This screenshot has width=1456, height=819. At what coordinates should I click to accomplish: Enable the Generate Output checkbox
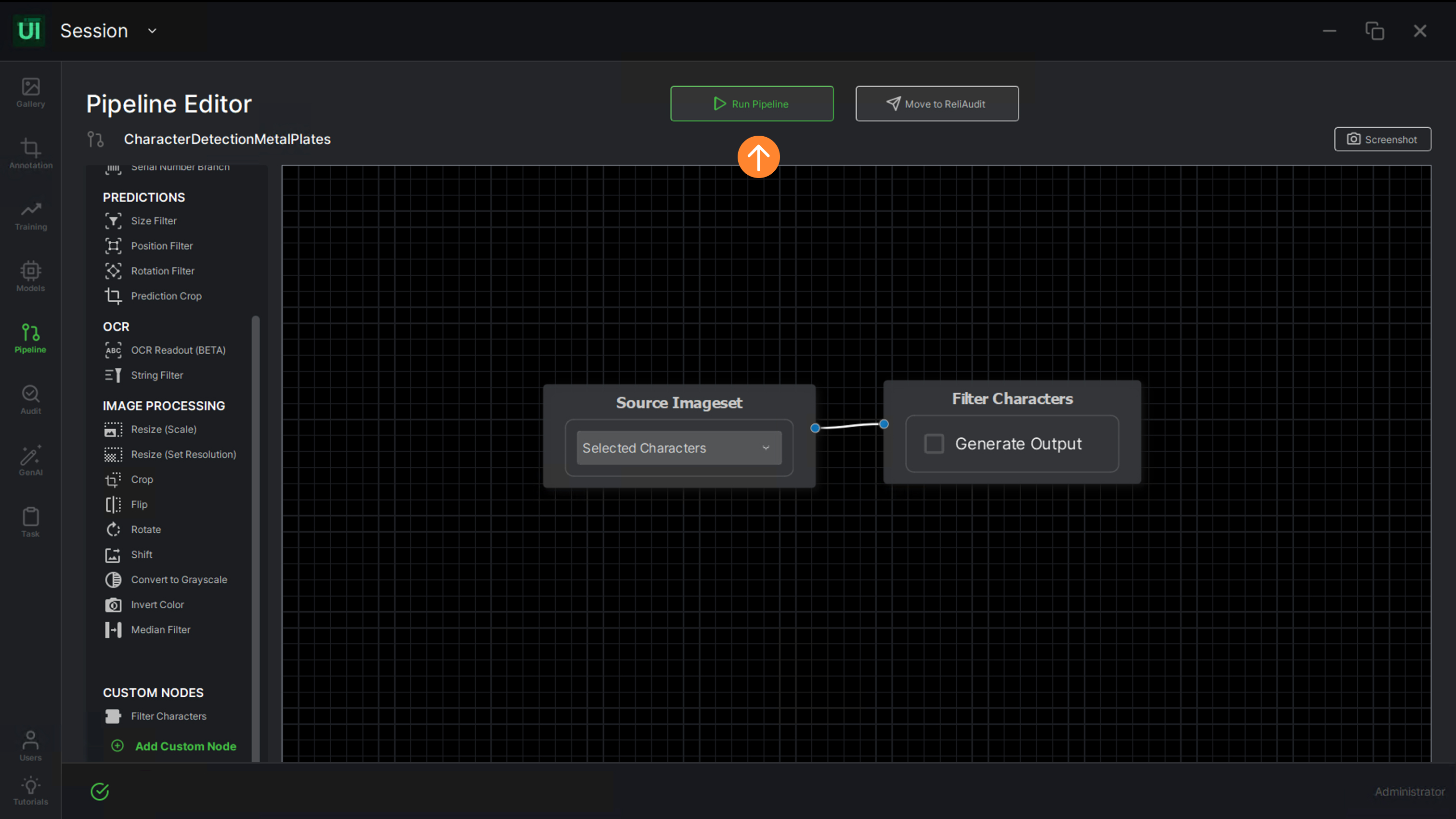(x=934, y=444)
